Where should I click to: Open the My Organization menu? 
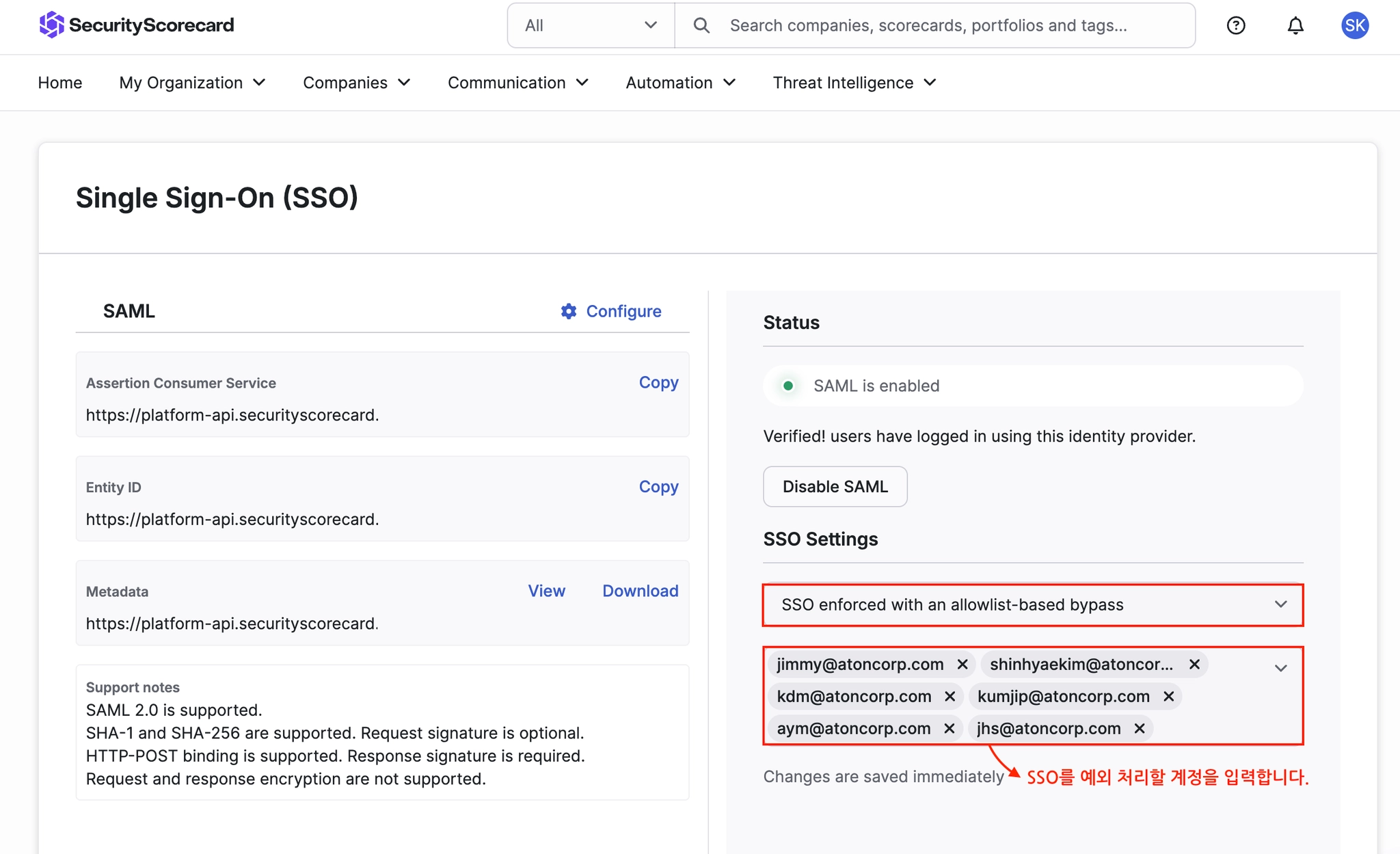tap(192, 83)
